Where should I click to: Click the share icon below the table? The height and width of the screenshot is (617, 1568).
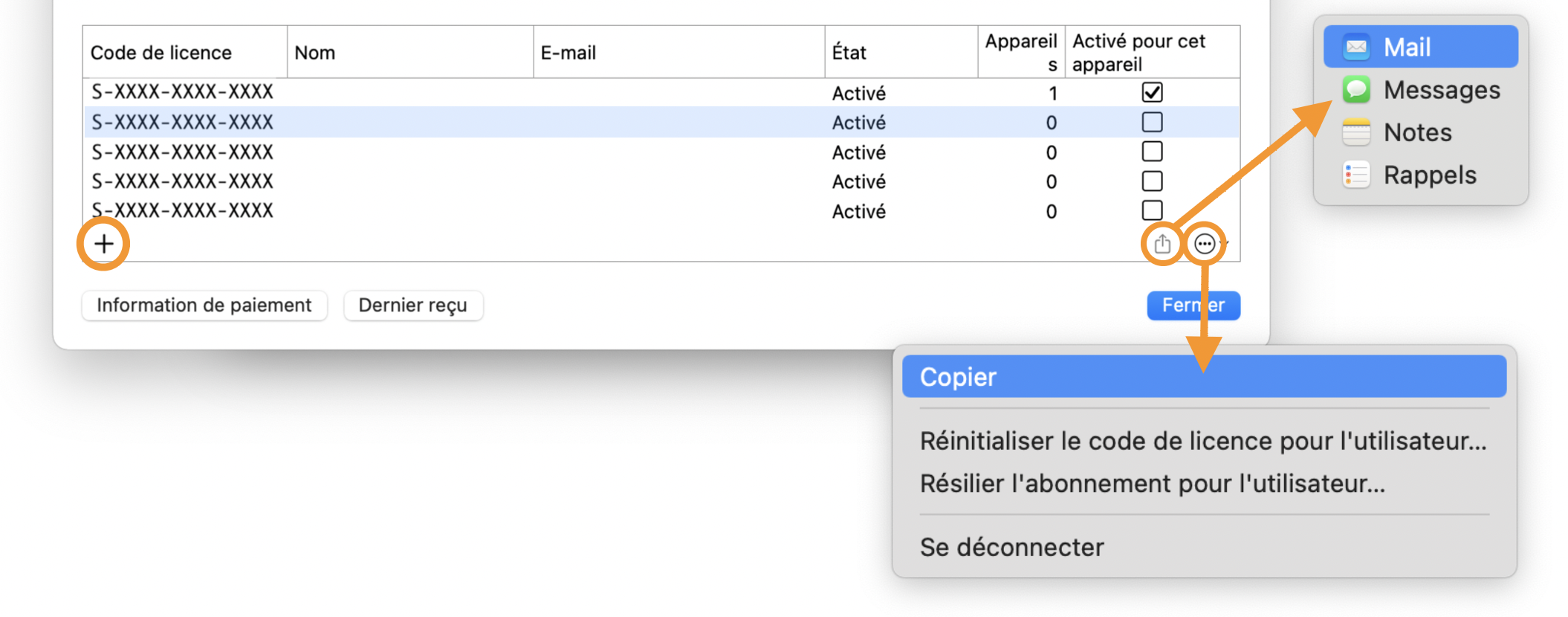click(1162, 244)
